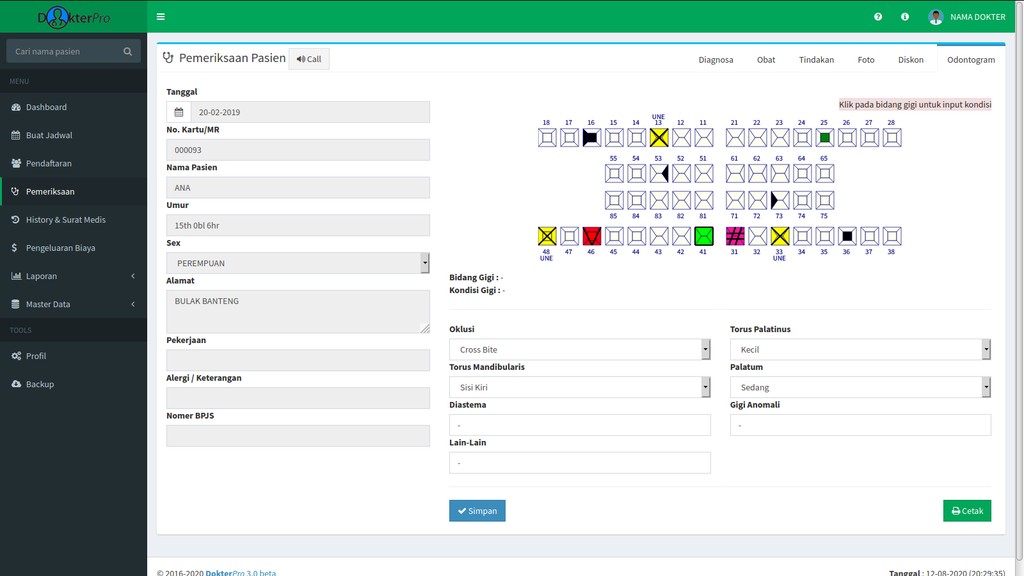
Task: Select bright green tooth 41
Action: pos(703,236)
